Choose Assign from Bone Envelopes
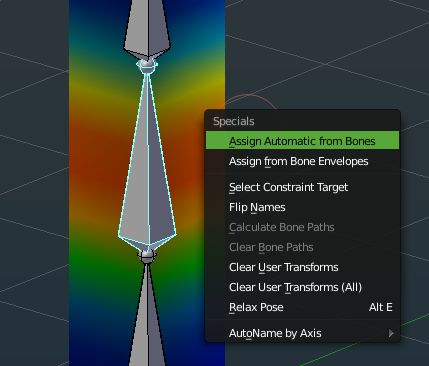Screen dimensions: 429x366 tap(302, 161)
